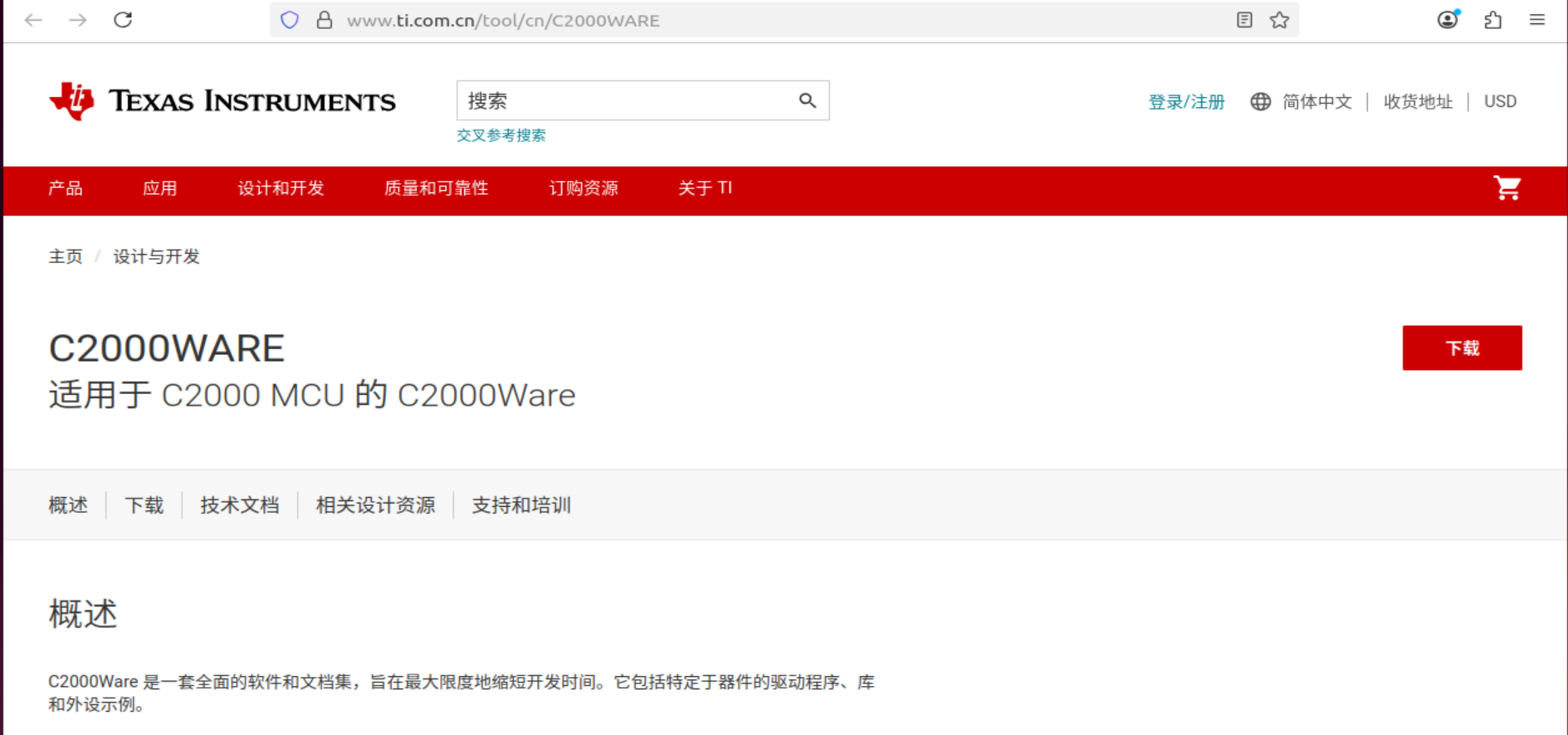Open the 质量和可靠性 menu

[x=437, y=188]
